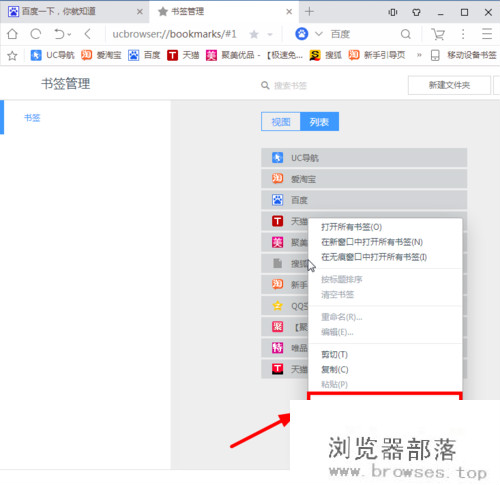Image resolution: width=500 pixels, height=485 pixels.
Task: Choose 剪切(T) in context menu
Action: tap(385, 354)
